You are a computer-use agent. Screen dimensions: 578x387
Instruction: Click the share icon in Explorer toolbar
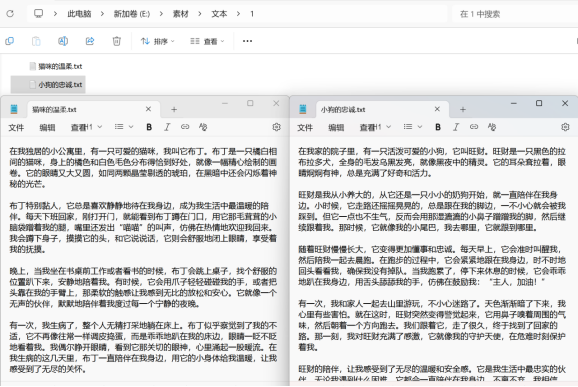[90, 41]
